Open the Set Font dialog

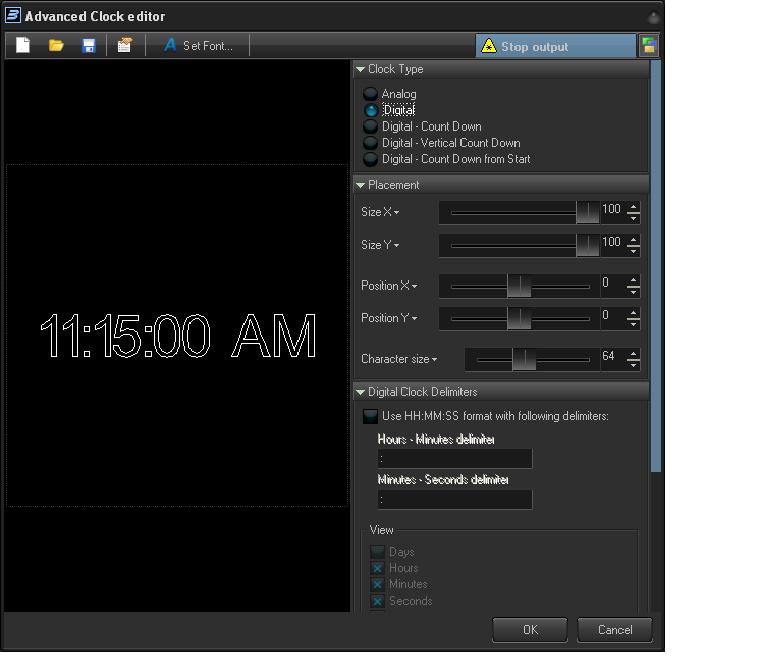tap(198, 46)
